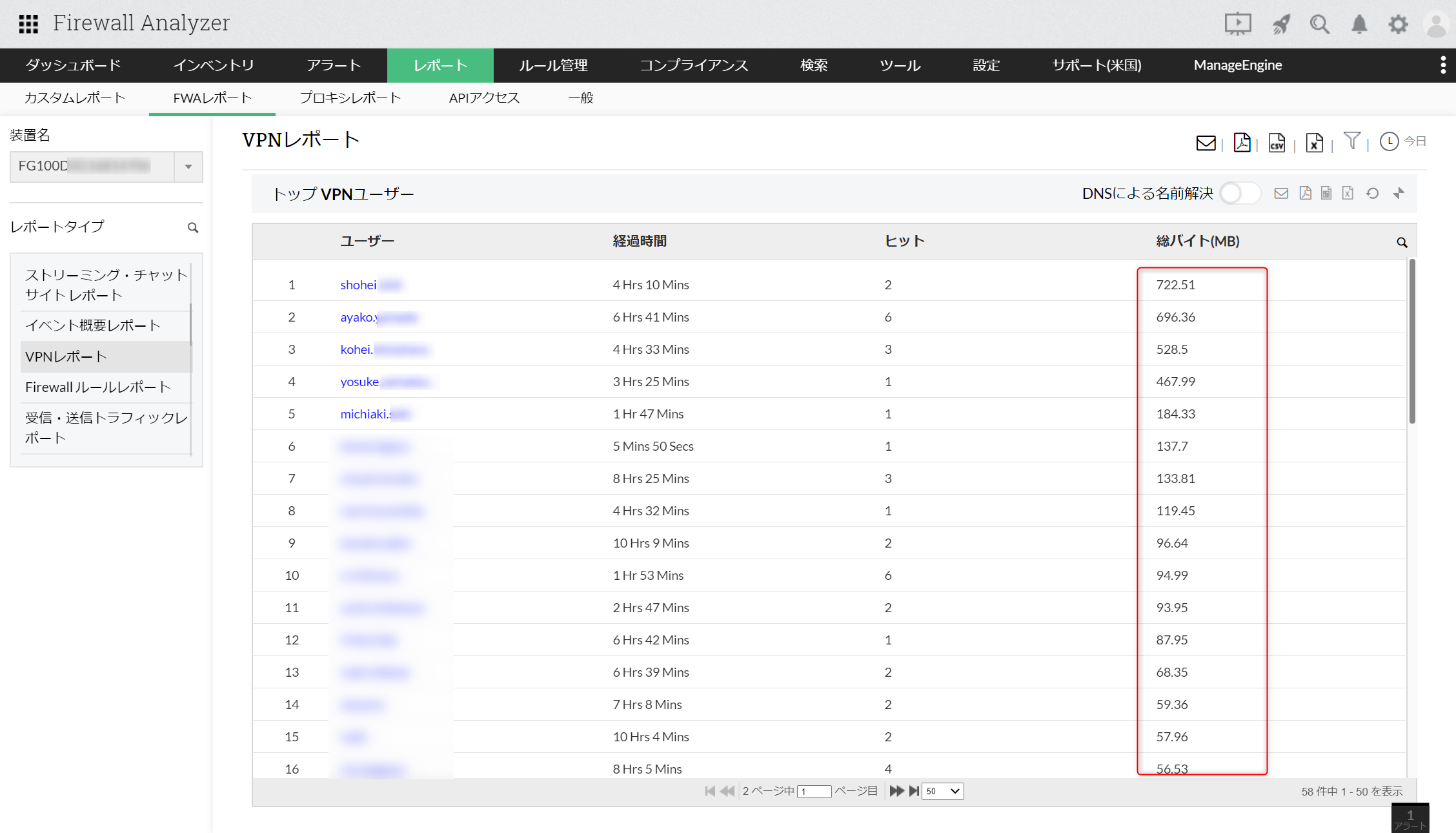Open the rows-per-page 50 dropdown
Image resolution: width=1456 pixels, height=833 pixels.
[943, 791]
